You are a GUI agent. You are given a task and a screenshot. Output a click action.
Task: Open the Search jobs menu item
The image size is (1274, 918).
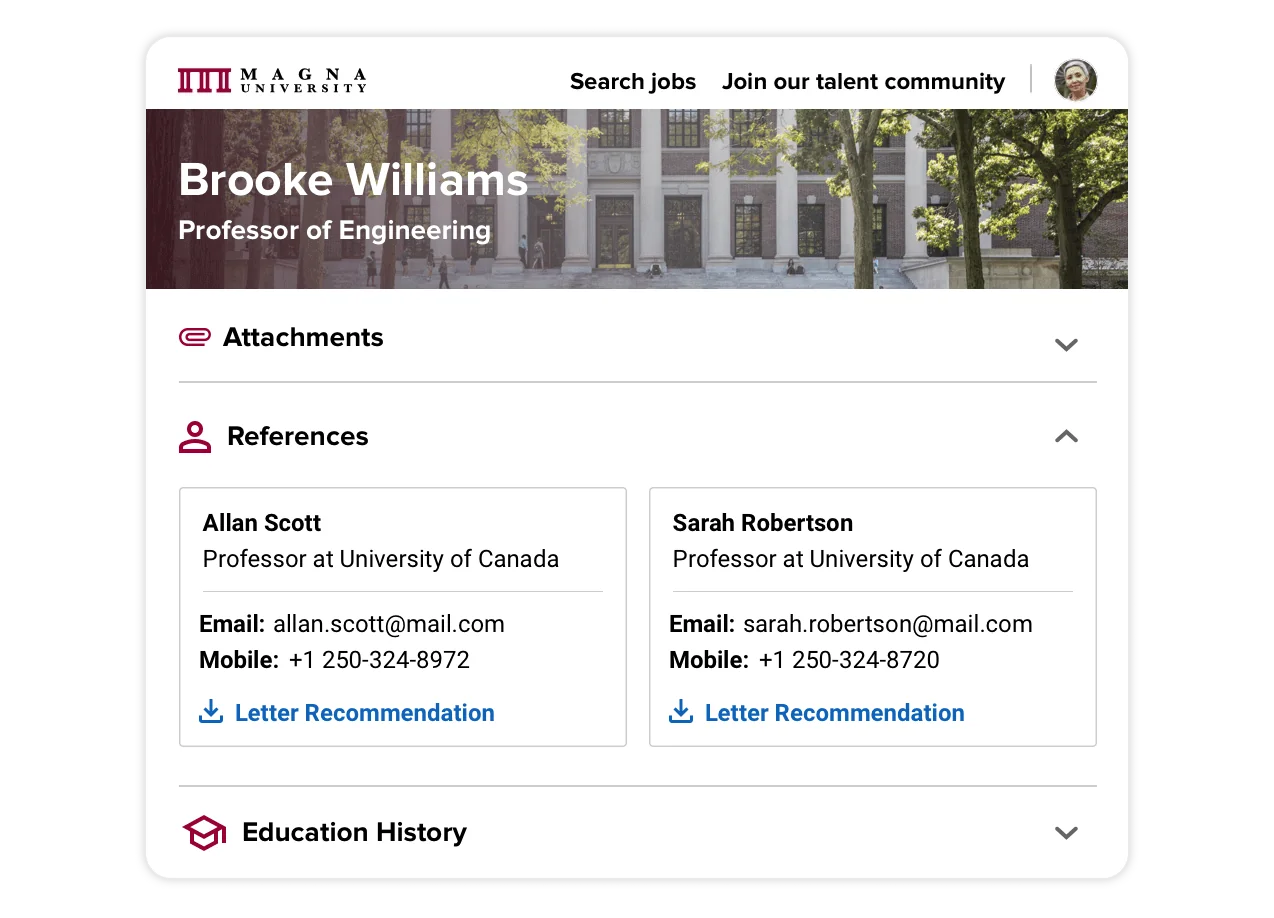click(x=632, y=81)
